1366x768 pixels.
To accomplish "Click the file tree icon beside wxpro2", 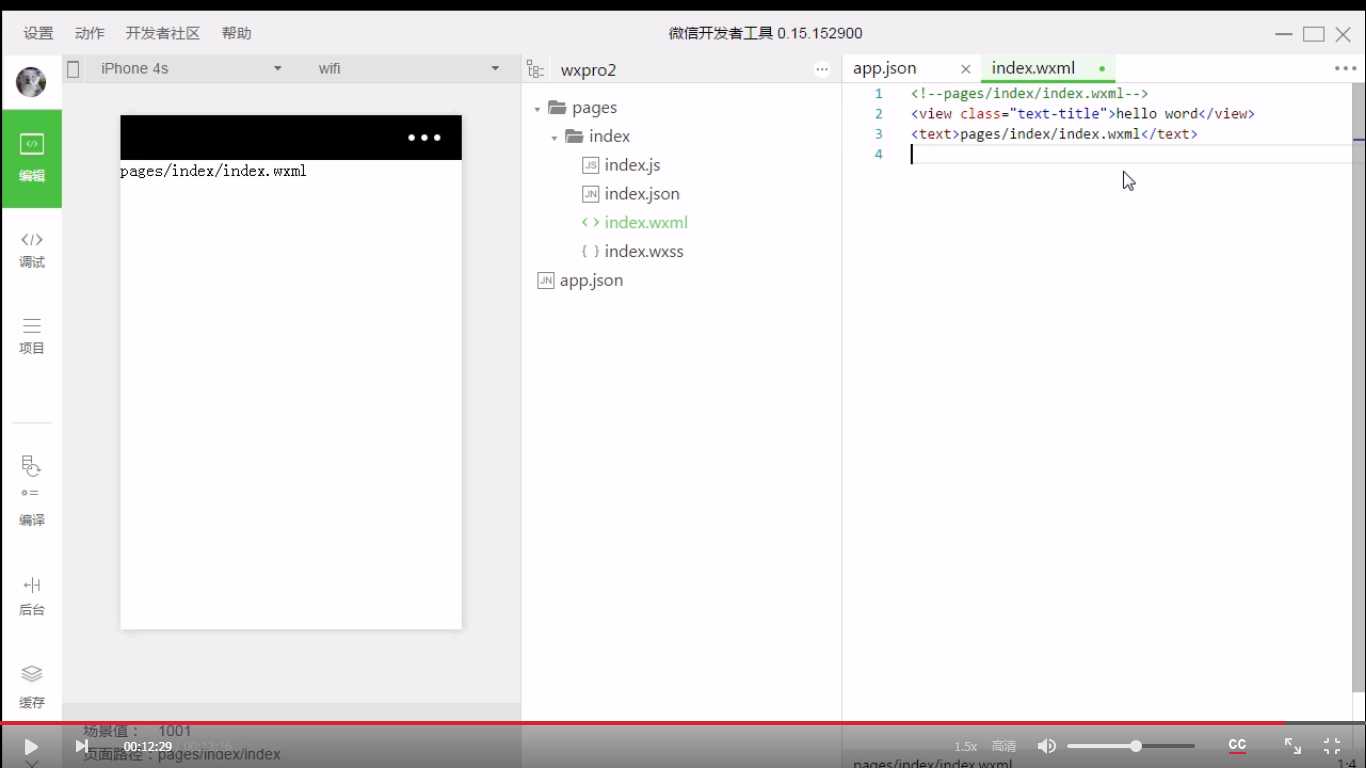I will point(535,69).
